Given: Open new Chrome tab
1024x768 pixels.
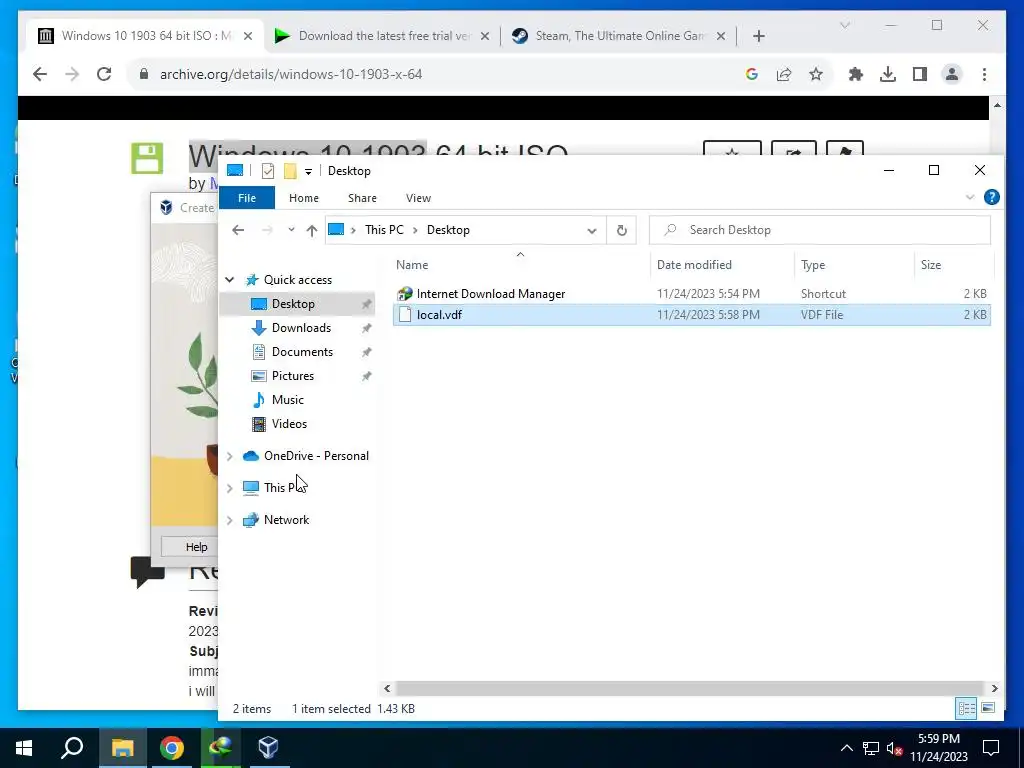Looking at the screenshot, I should pyautogui.click(x=758, y=36).
